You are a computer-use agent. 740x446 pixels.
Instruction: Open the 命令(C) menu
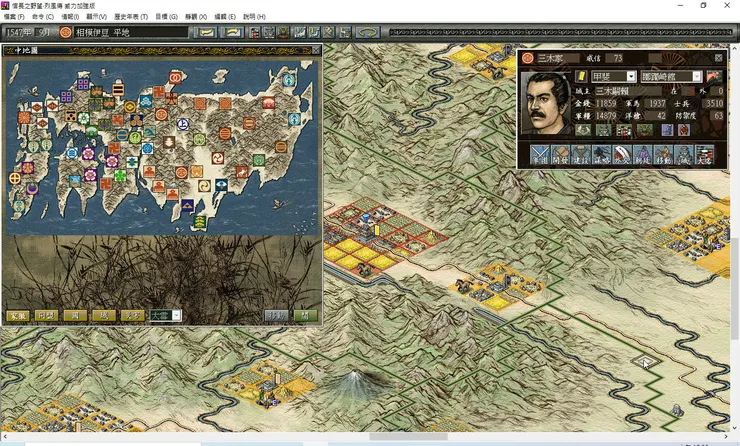(x=43, y=17)
